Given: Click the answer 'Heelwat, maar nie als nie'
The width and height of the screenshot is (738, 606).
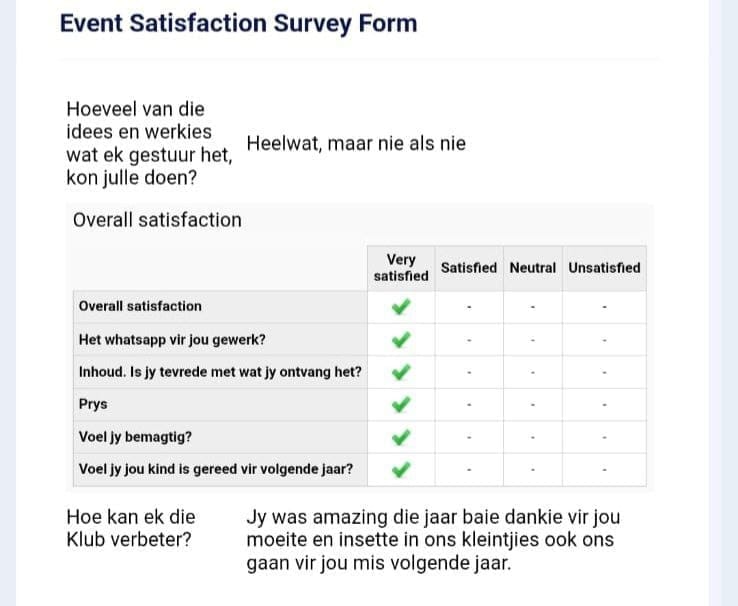Looking at the screenshot, I should tap(356, 144).
